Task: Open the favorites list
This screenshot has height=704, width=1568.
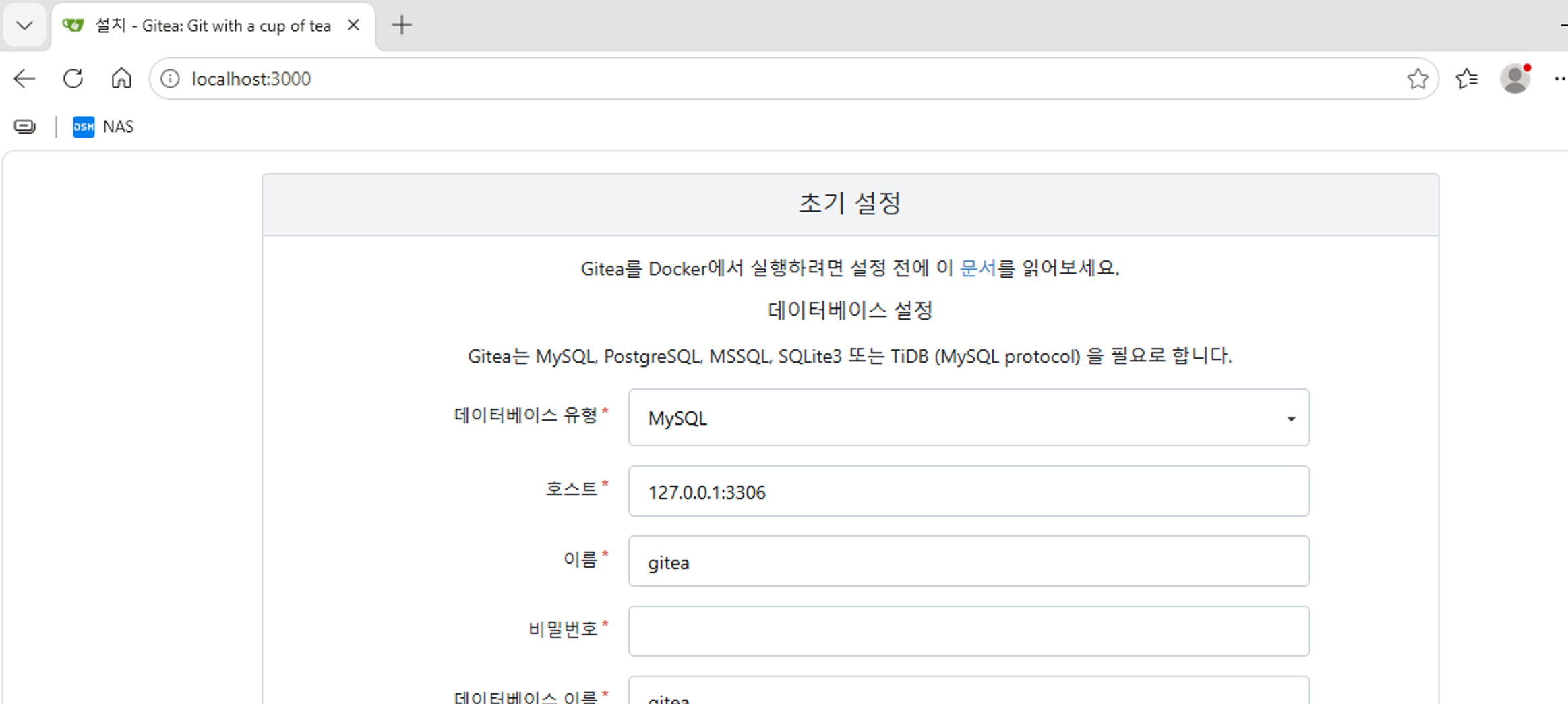Action: point(1467,79)
